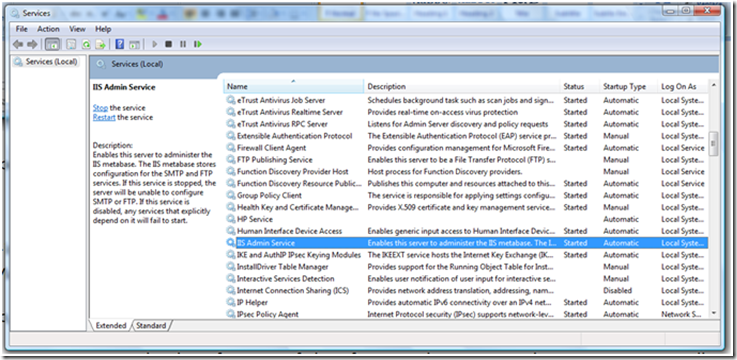Click the gear icon beside HP Service

[231, 219]
